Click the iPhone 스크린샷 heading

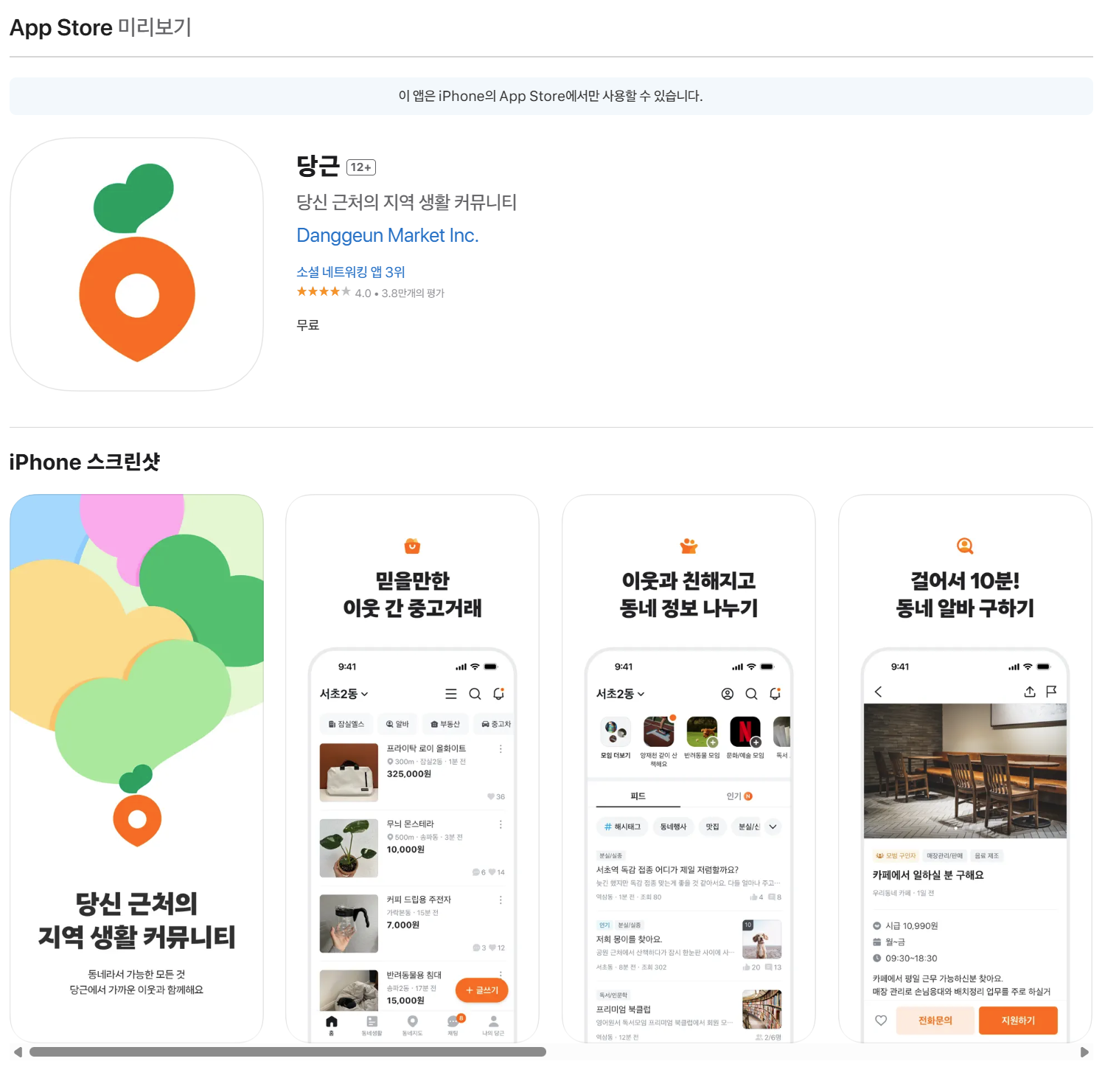85,462
